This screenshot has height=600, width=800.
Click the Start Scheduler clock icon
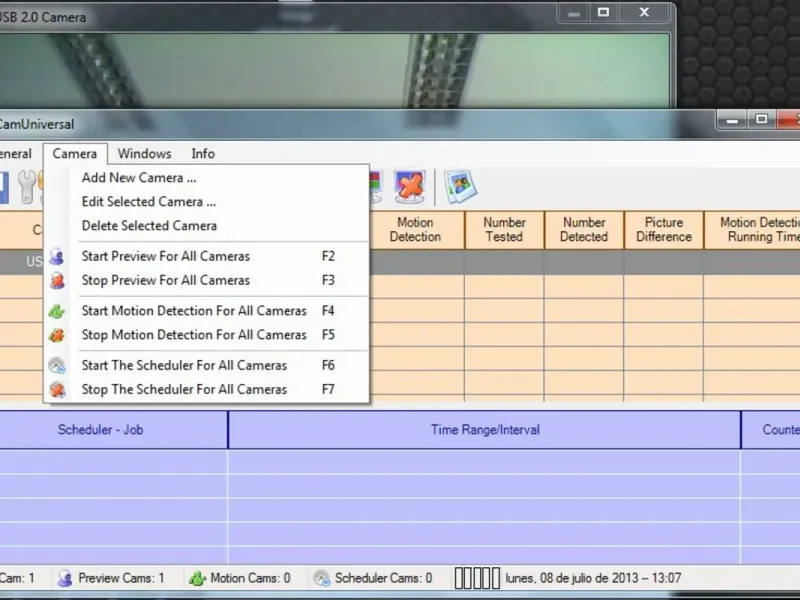pos(57,365)
